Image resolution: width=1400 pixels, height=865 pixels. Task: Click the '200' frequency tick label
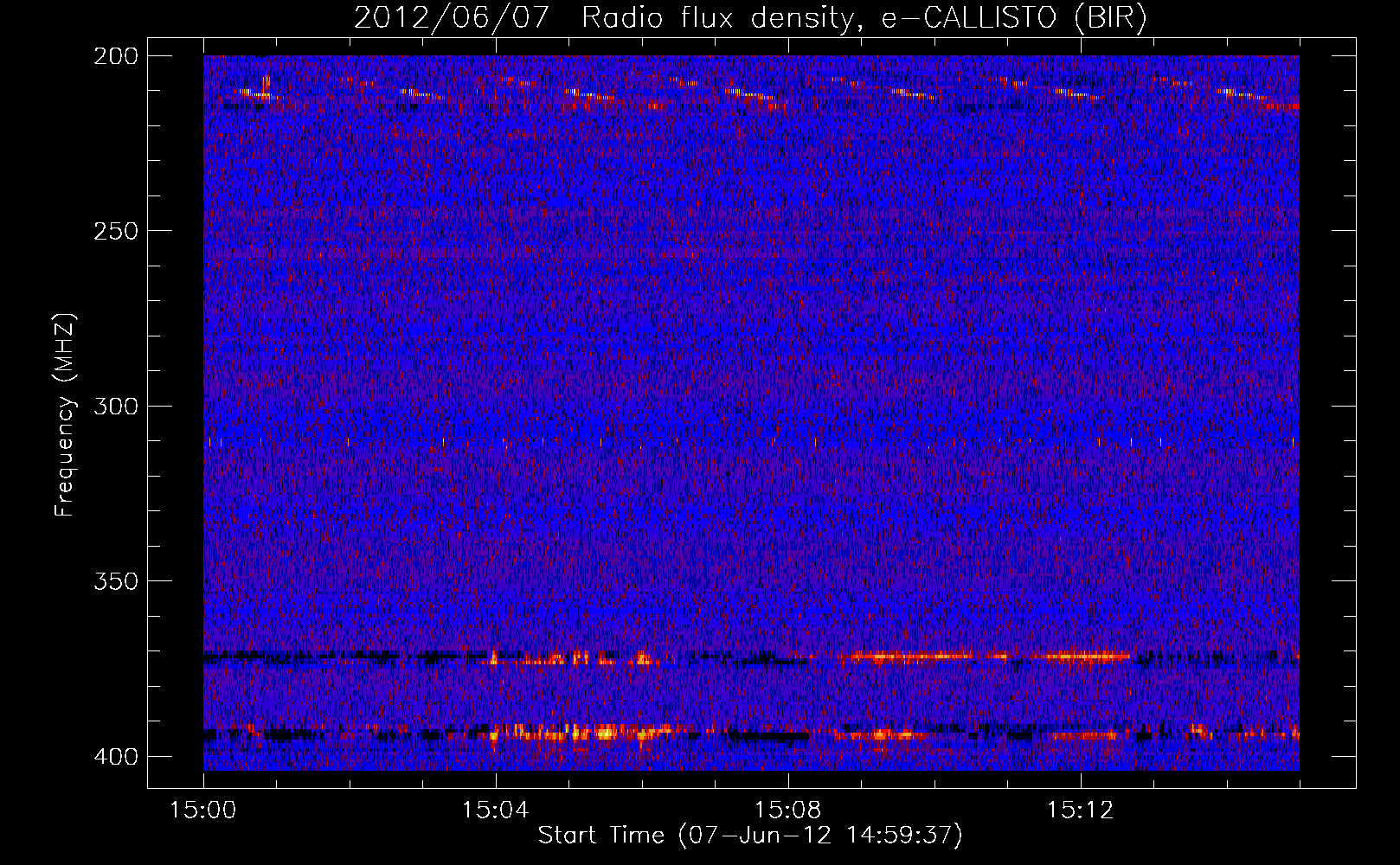(x=116, y=56)
